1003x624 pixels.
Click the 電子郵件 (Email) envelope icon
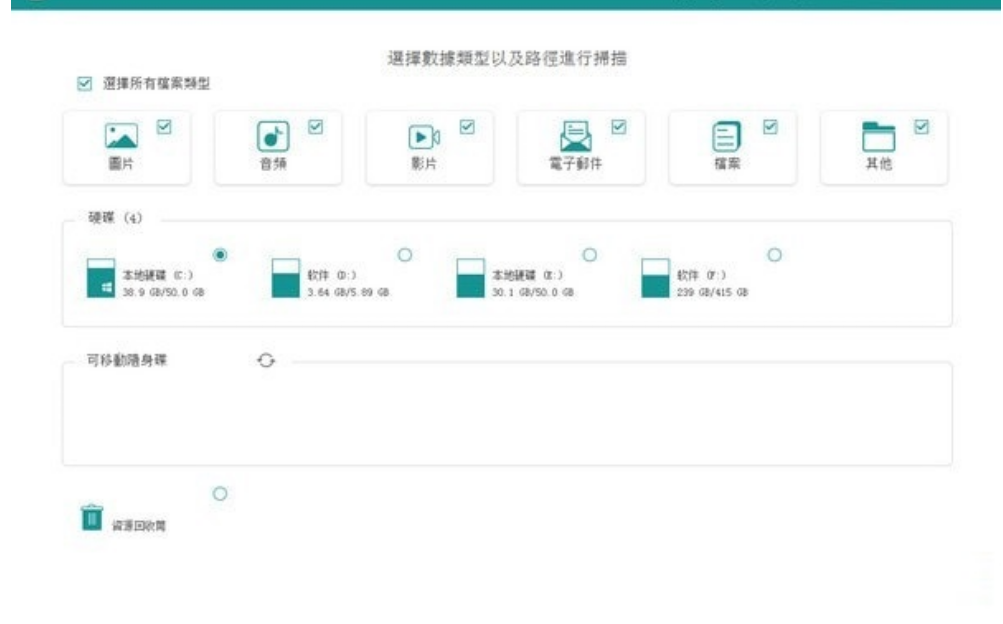(x=575, y=136)
